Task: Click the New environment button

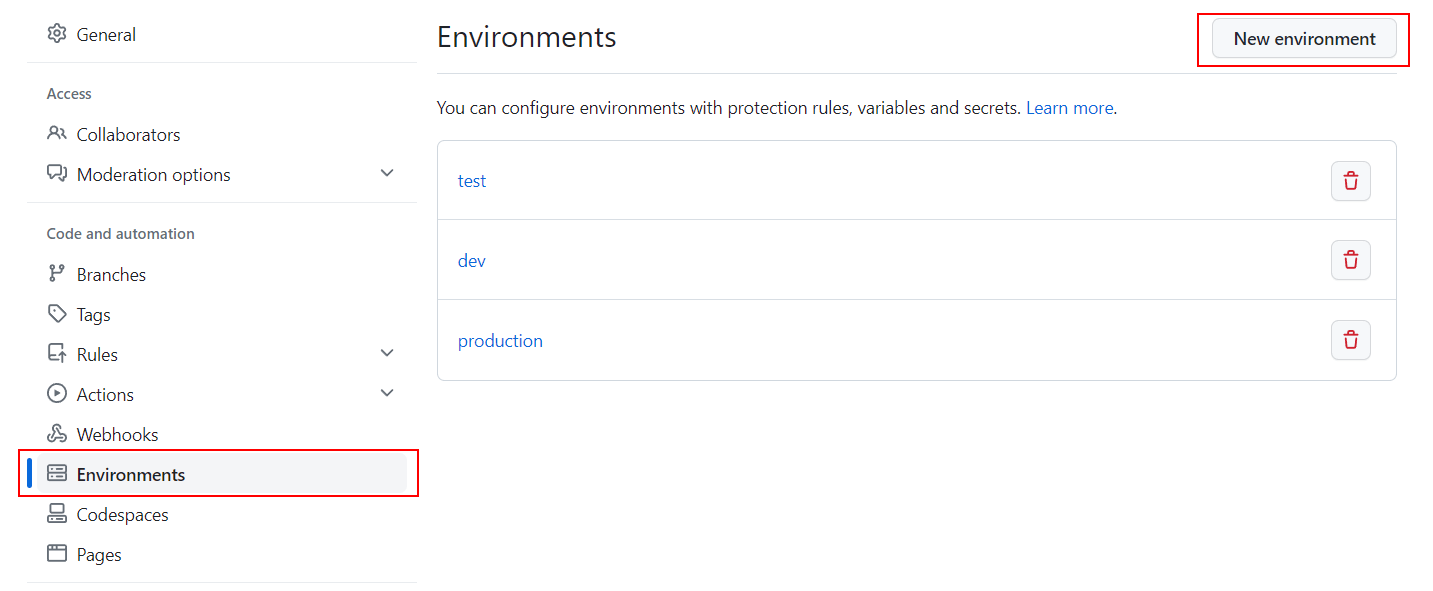Action: pos(1304,39)
